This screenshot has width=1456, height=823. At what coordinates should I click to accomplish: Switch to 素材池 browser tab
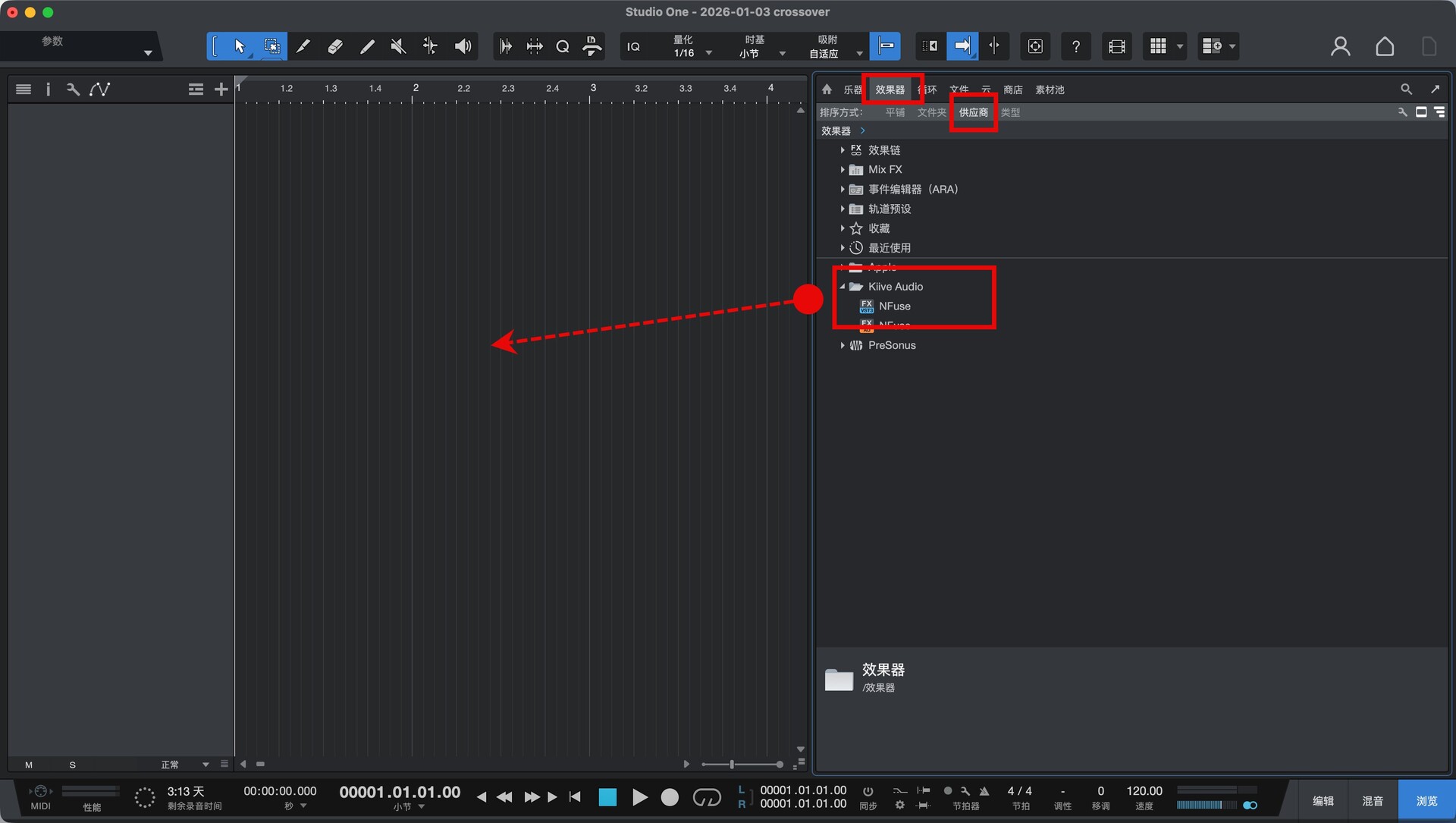click(x=1050, y=90)
